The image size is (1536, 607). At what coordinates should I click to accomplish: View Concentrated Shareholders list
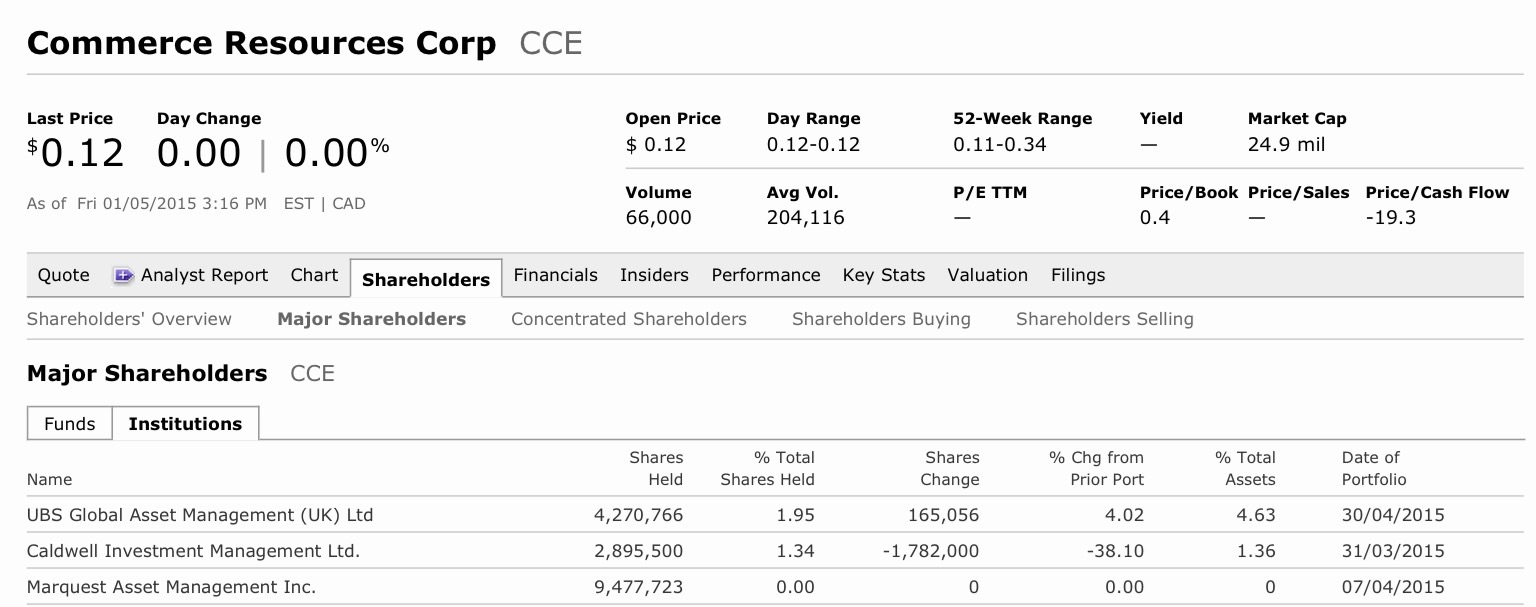[x=629, y=319]
